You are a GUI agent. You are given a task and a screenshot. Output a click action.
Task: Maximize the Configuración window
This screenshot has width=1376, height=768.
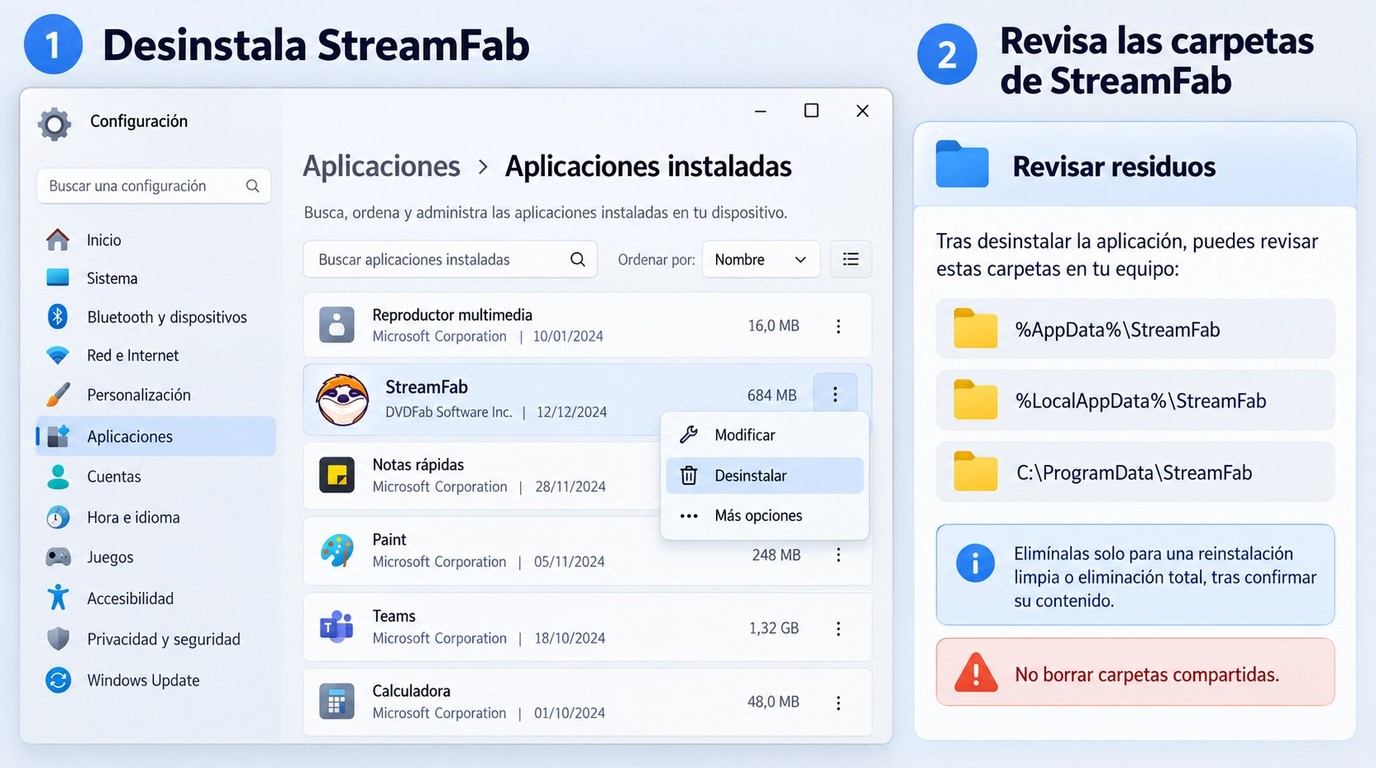coord(812,110)
